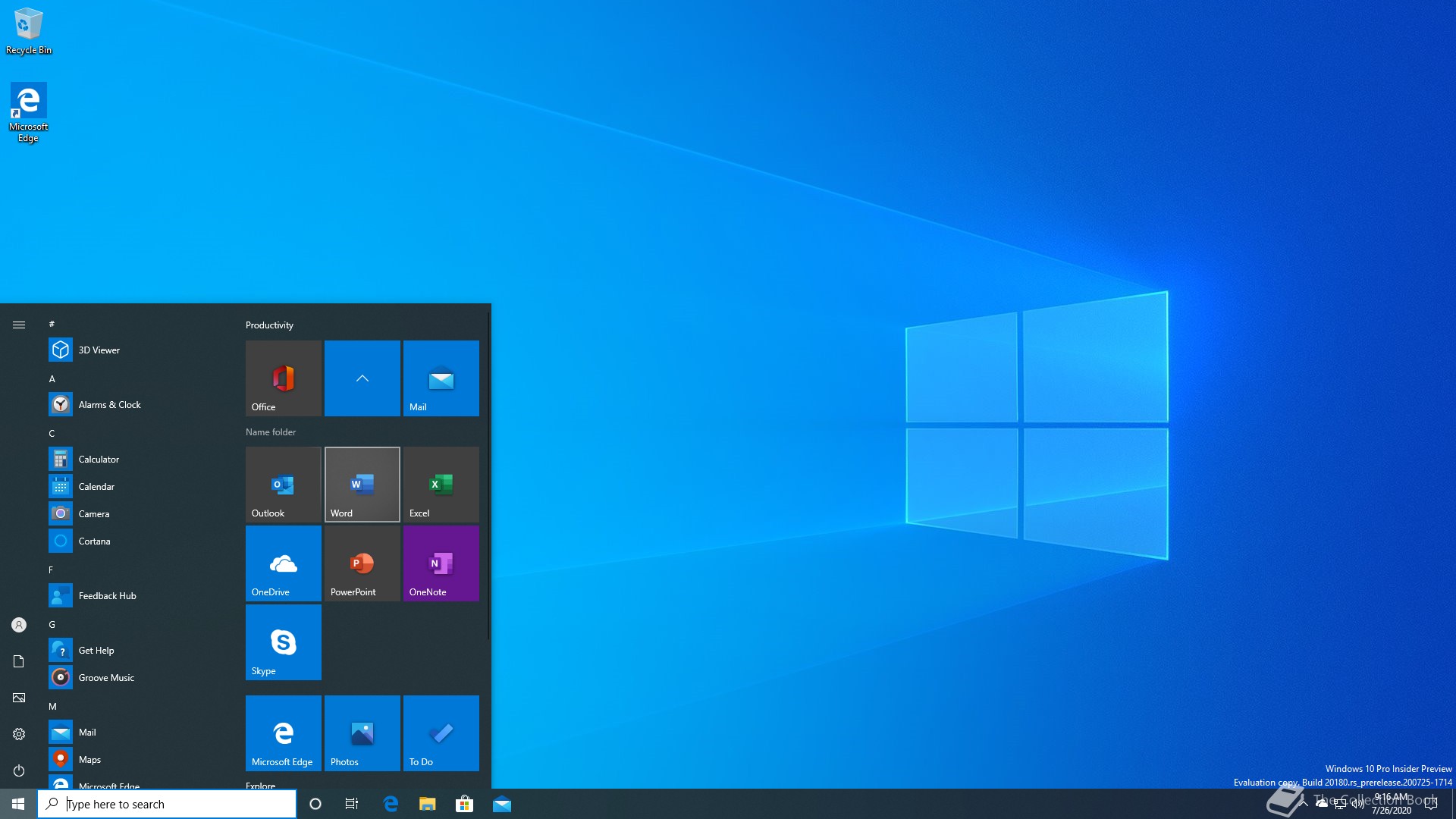Open the Photos tile
The height and width of the screenshot is (819, 1456).
click(x=362, y=733)
